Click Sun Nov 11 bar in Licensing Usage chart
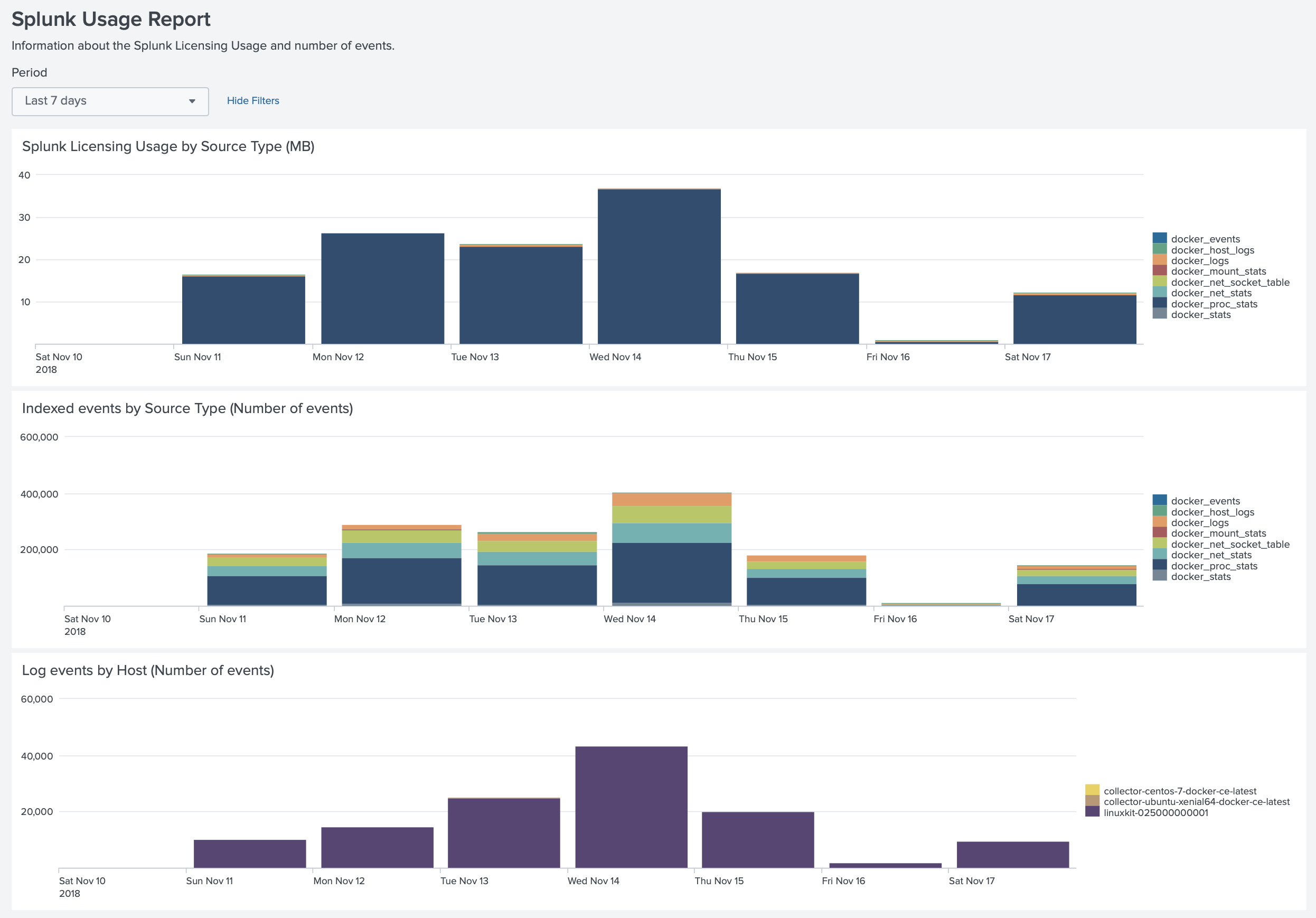This screenshot has height=918, width=1316. pos(243,310)
